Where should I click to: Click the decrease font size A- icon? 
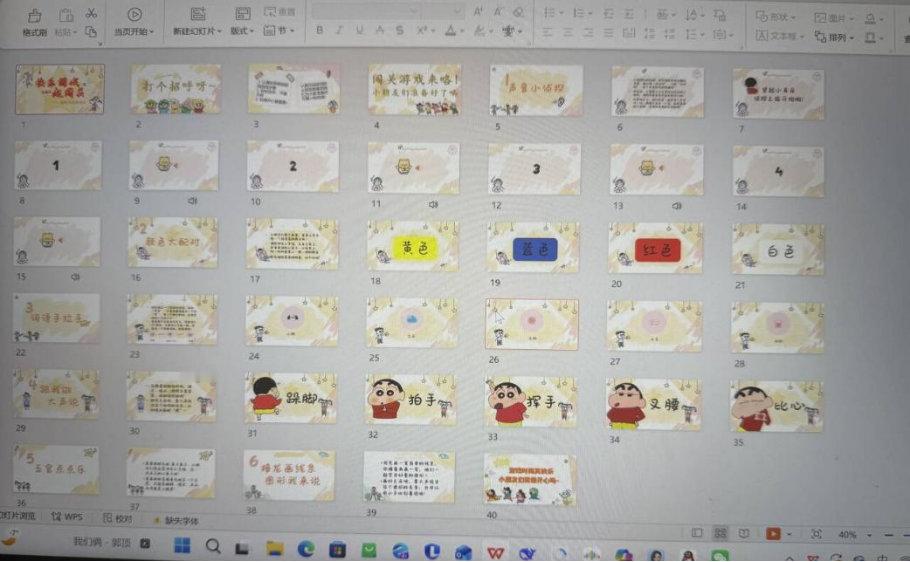point(499,12)
